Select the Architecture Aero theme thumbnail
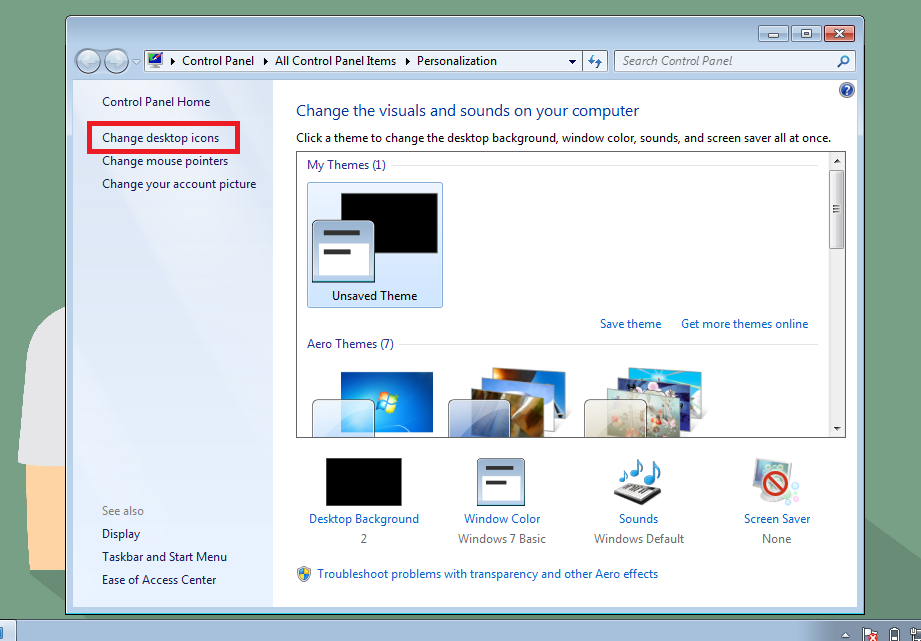This screenshot has height=641, width=921. (508, 403)
